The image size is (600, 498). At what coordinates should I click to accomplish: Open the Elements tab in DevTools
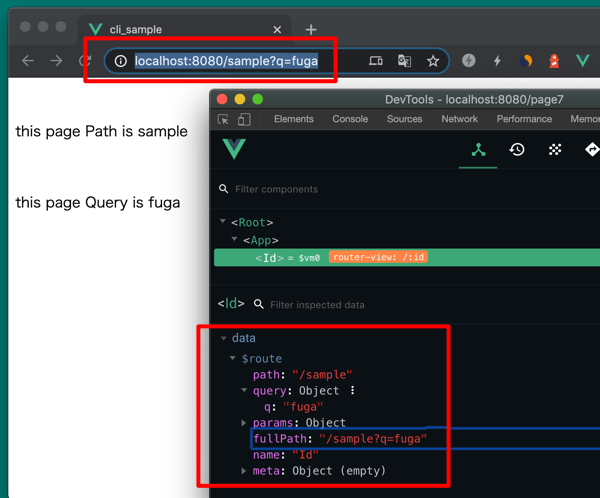[x=293, y=119]
